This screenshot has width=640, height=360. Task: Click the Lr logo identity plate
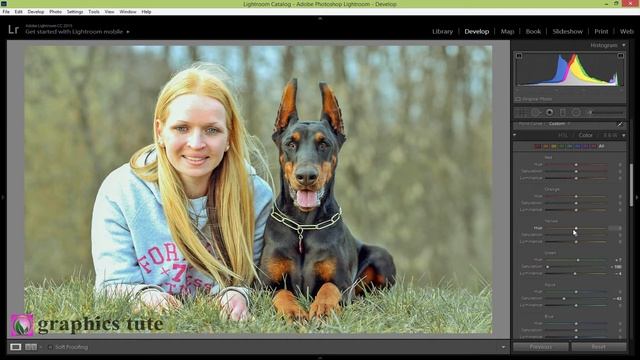pos(13,29)
